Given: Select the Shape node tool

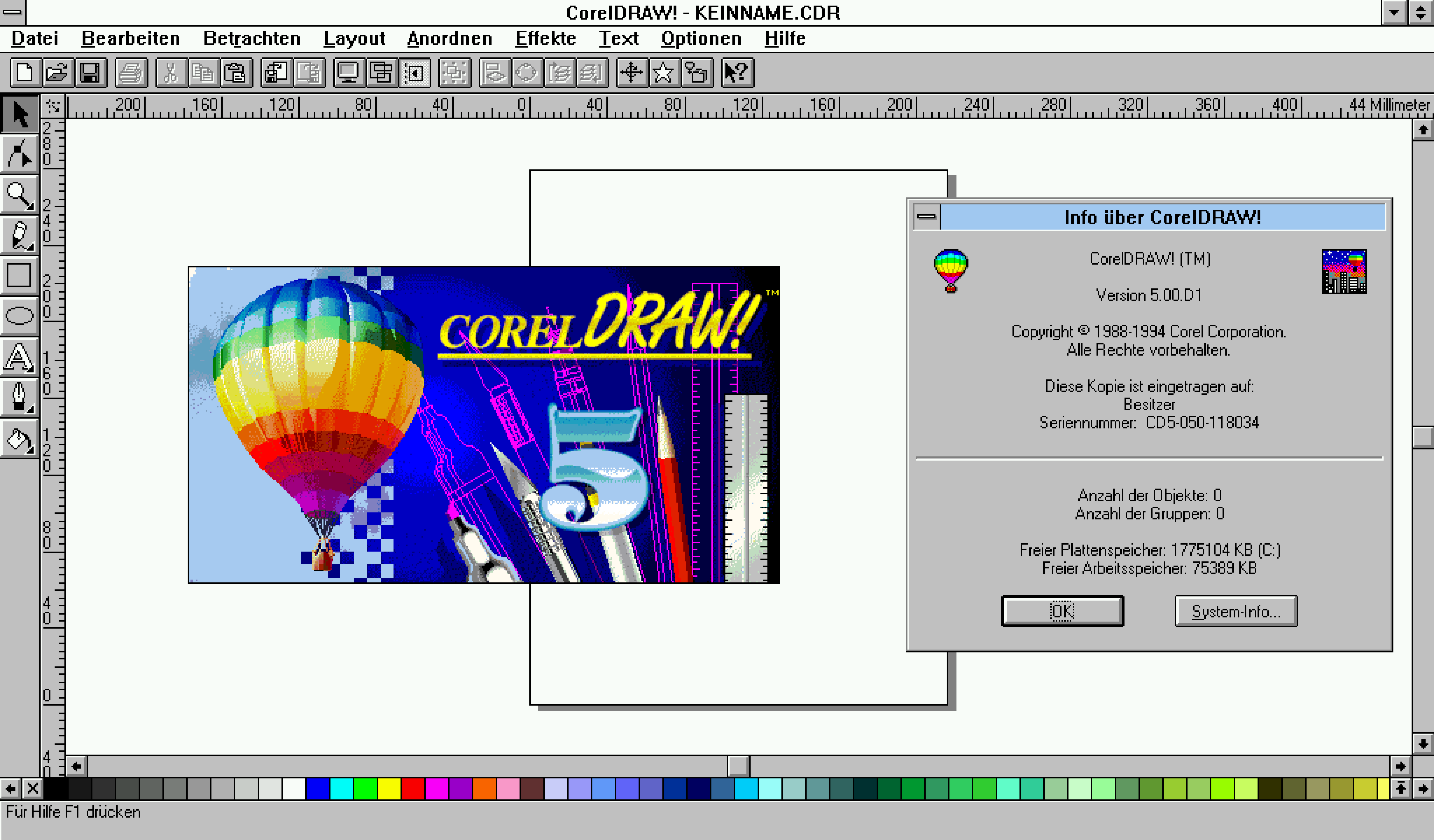Looking at the screenshot, I should coord(20,154).
